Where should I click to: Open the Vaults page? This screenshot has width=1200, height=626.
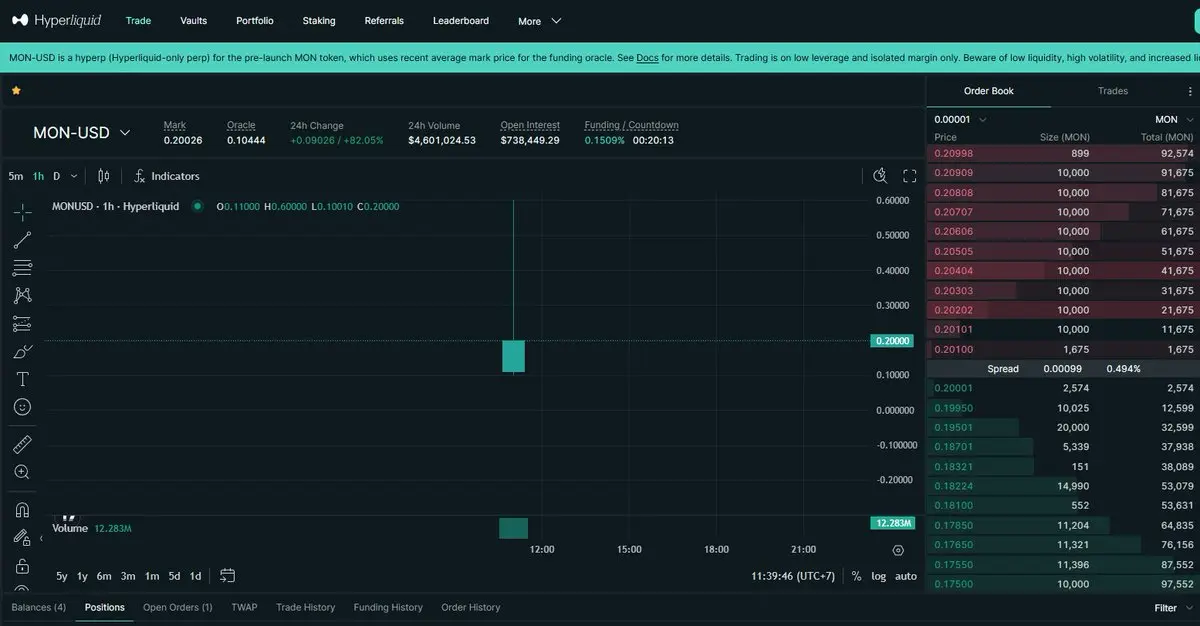[x=194, y=20]
